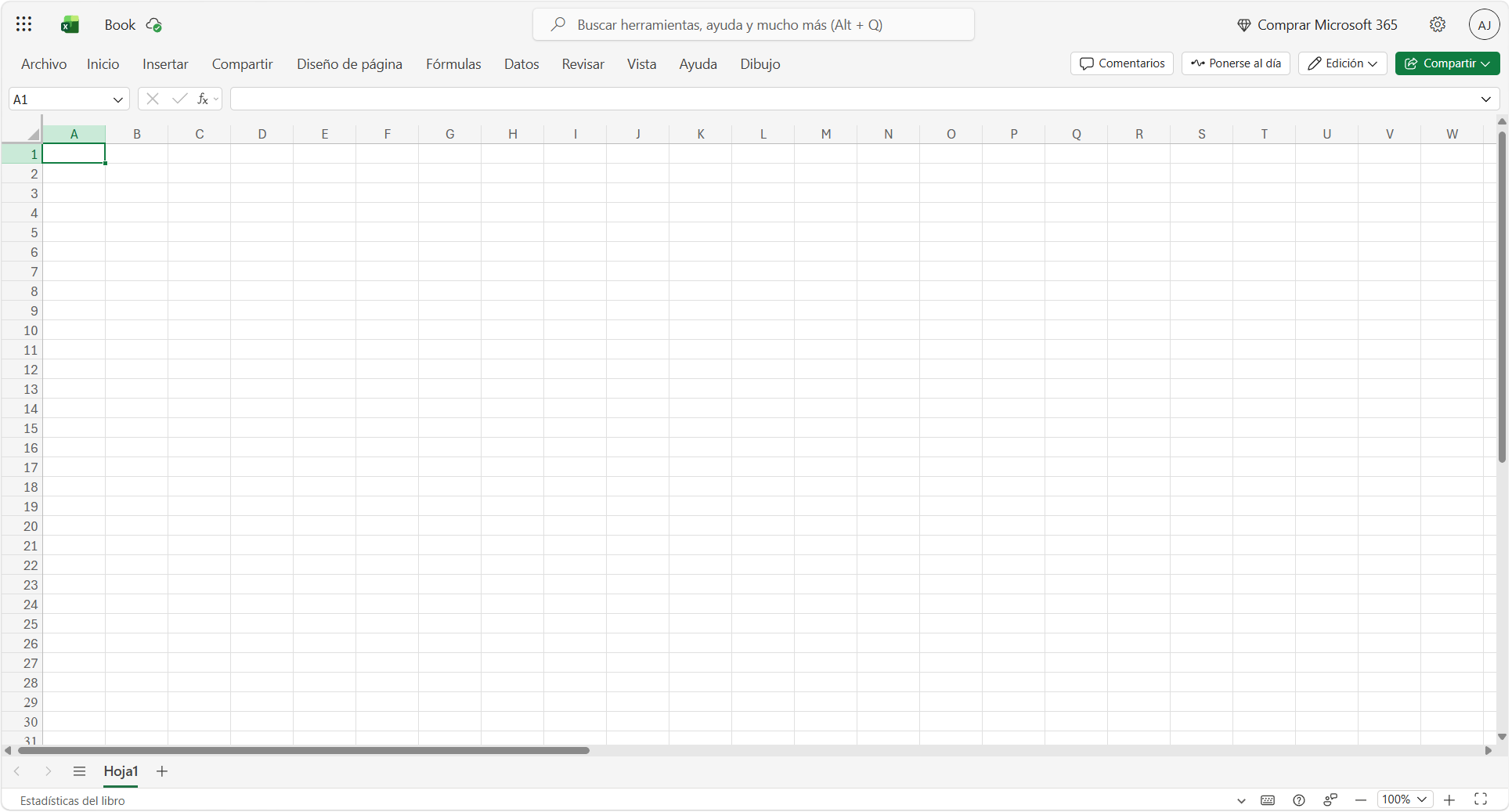Open the 100% zoom level dropdown

[x=1404, y=799]
